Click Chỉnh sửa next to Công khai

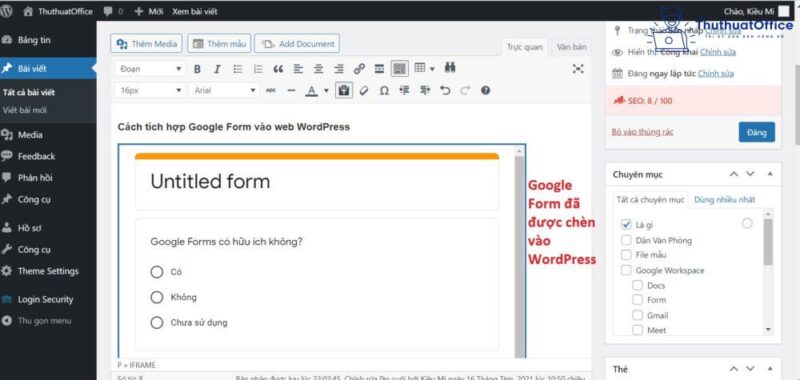pyautogui.click(x=718, y=52)
